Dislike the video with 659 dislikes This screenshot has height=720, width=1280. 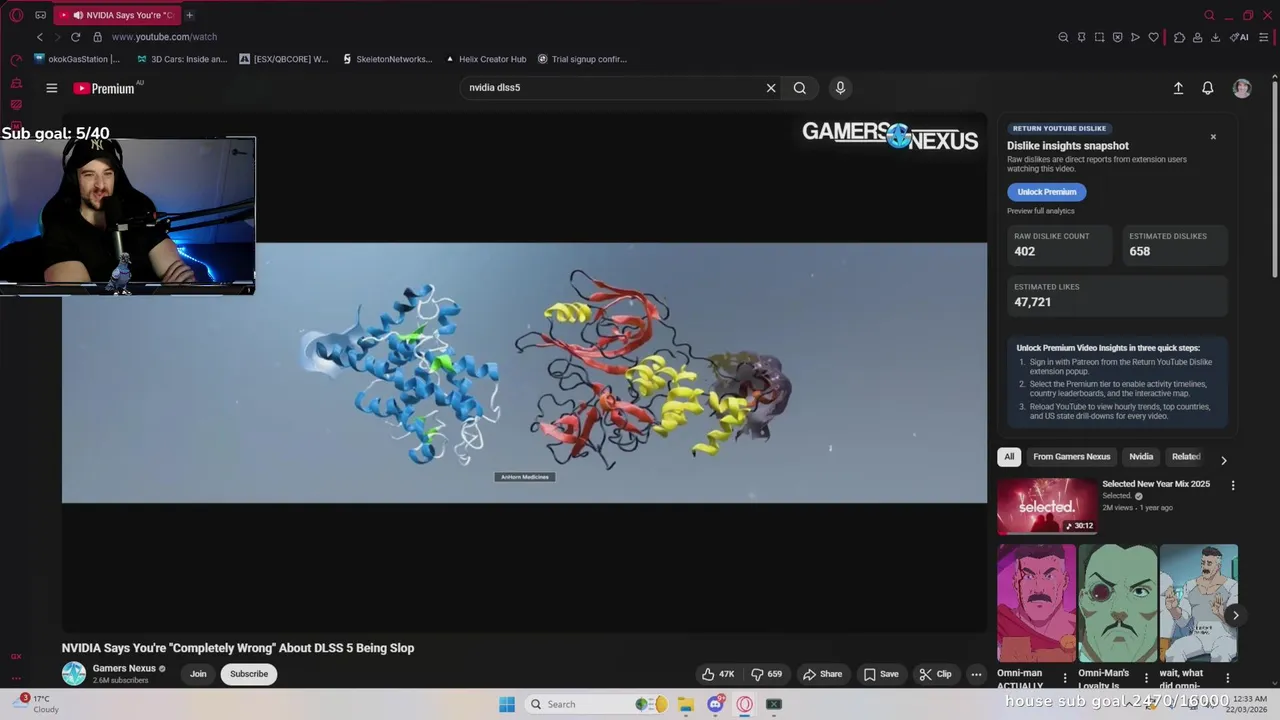(x=767, y=674)
